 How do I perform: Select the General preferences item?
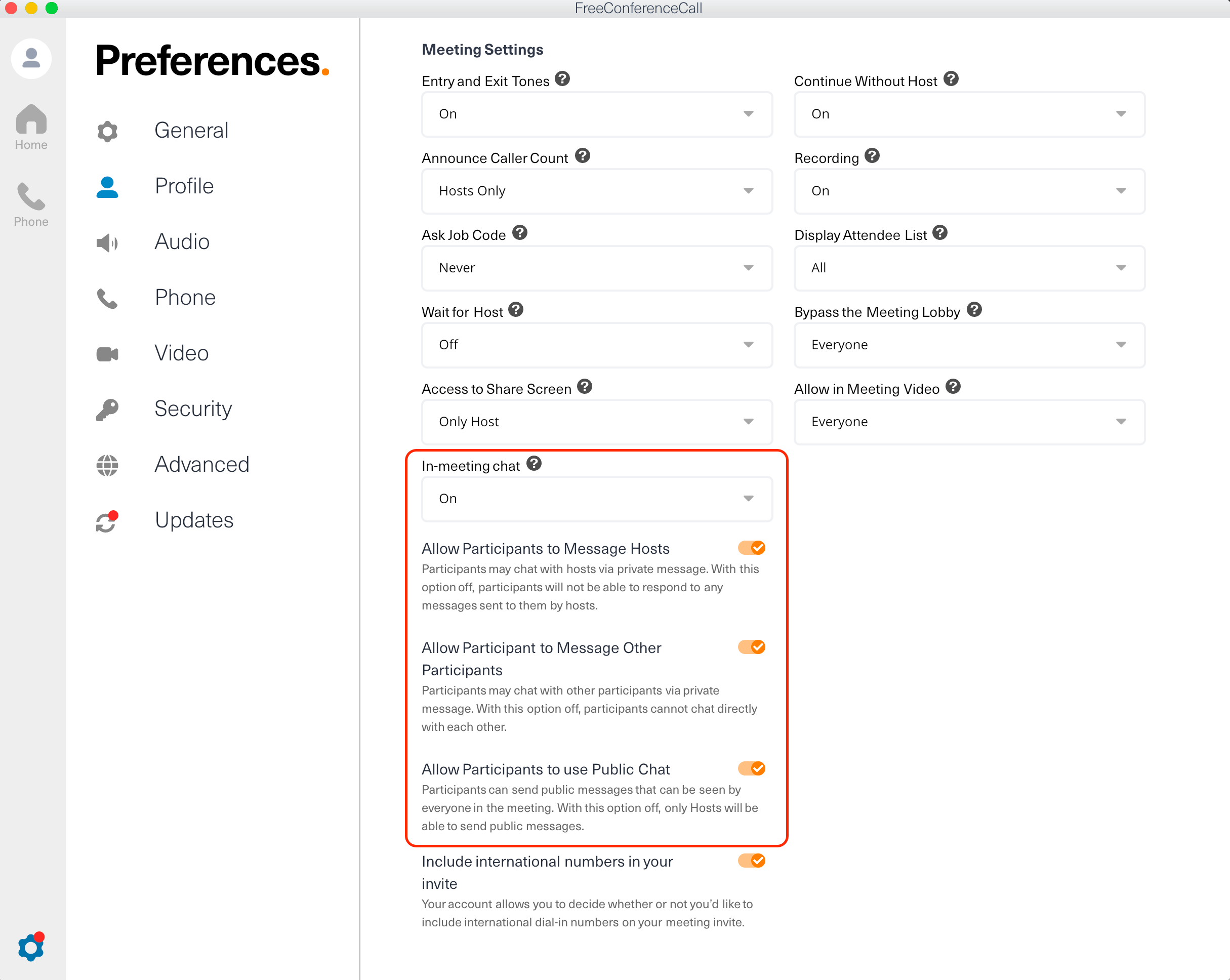pyautogui.click(x=191, y=131)
